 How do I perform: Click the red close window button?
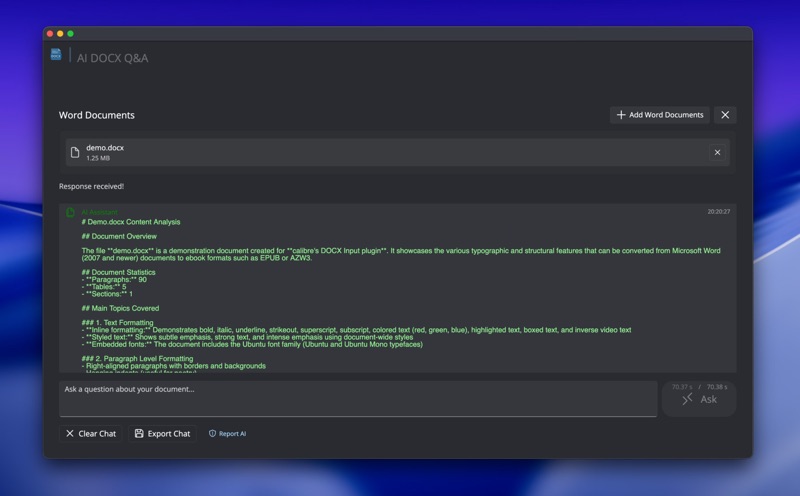[50, 34]
